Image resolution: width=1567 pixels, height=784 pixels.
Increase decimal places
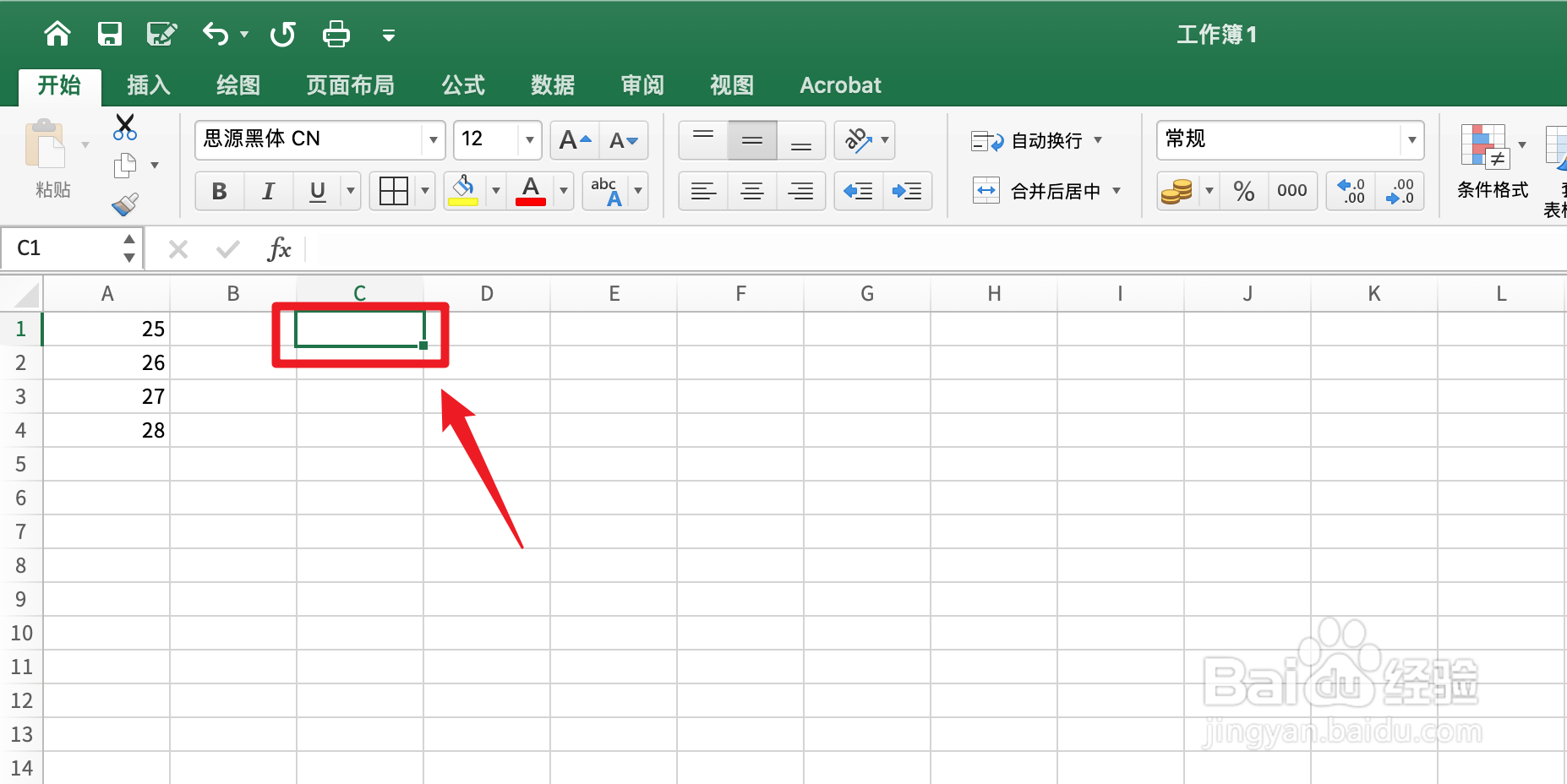coord(1351,191)
